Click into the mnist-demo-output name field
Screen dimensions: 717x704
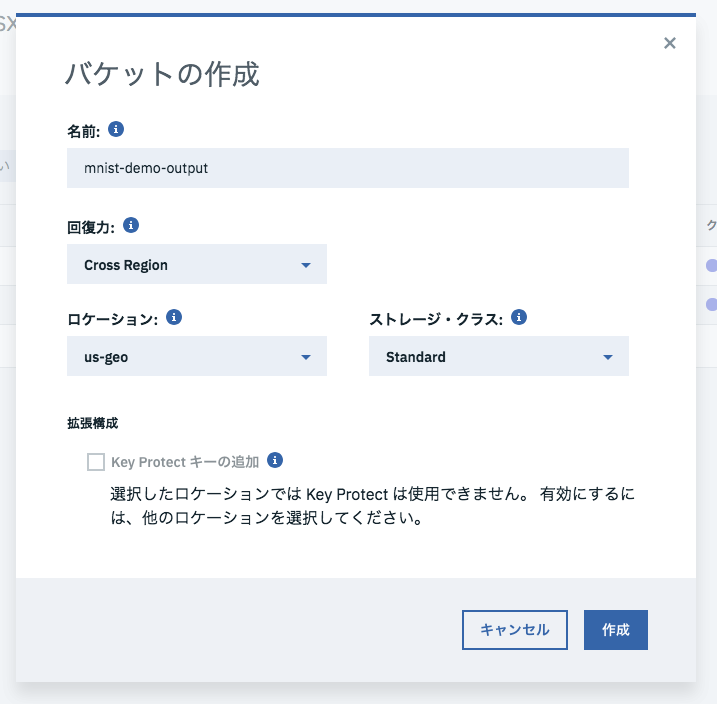point(347,168)
